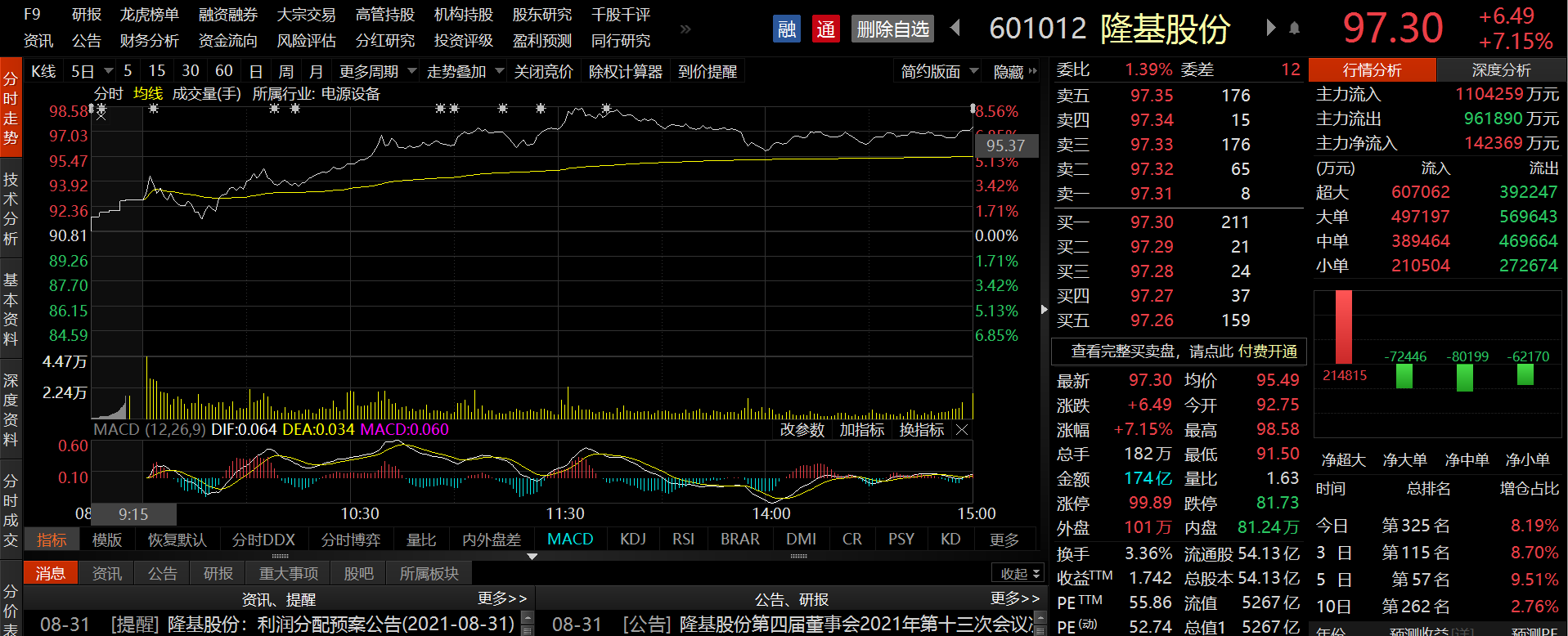Open 资金流向 in top menu
The width and height of the screenshot is (1568, 636).
pos(228,40)
